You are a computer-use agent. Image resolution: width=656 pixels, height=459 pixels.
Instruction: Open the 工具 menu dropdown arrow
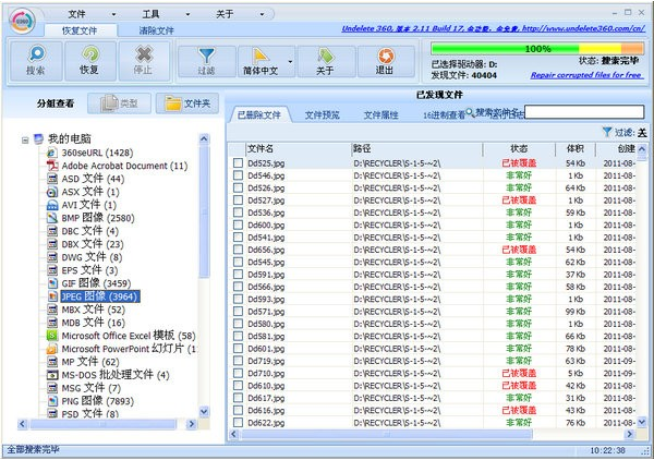(x=188, y=15)
